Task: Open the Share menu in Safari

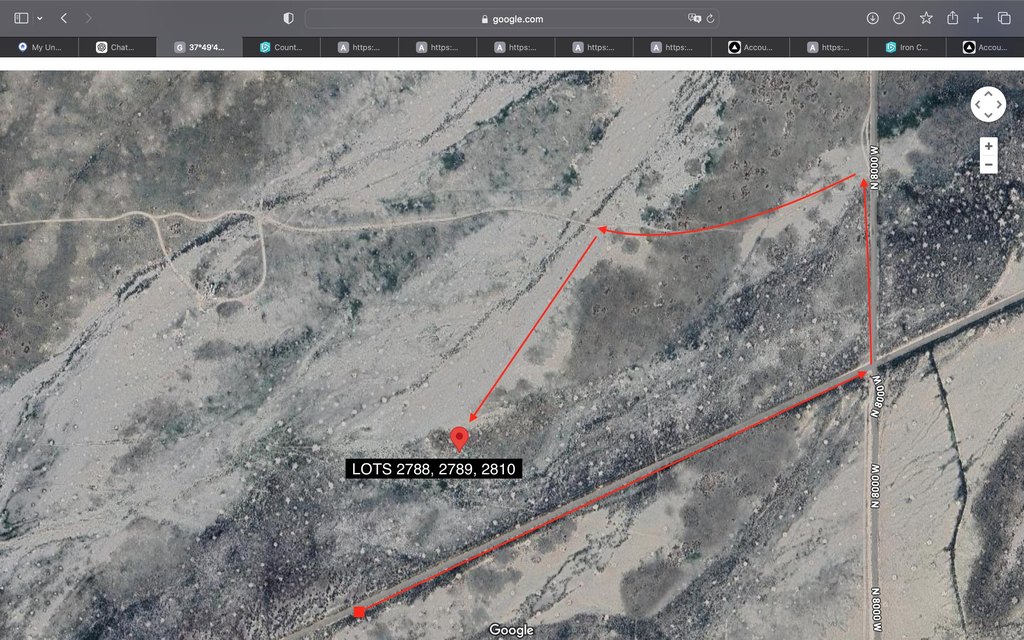Action: tap(952, 18)
